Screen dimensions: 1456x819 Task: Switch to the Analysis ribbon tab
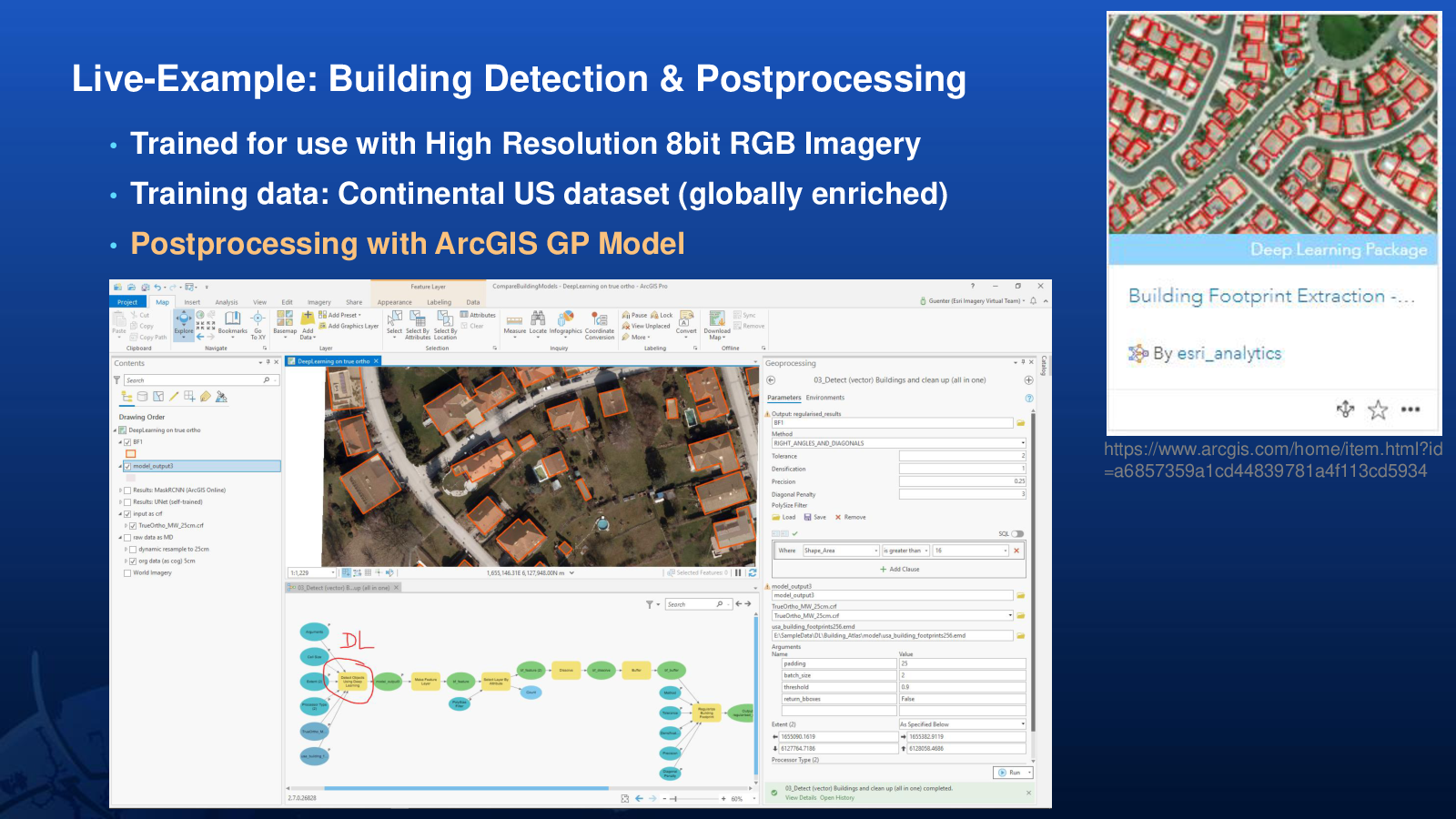tap(227, 302)
